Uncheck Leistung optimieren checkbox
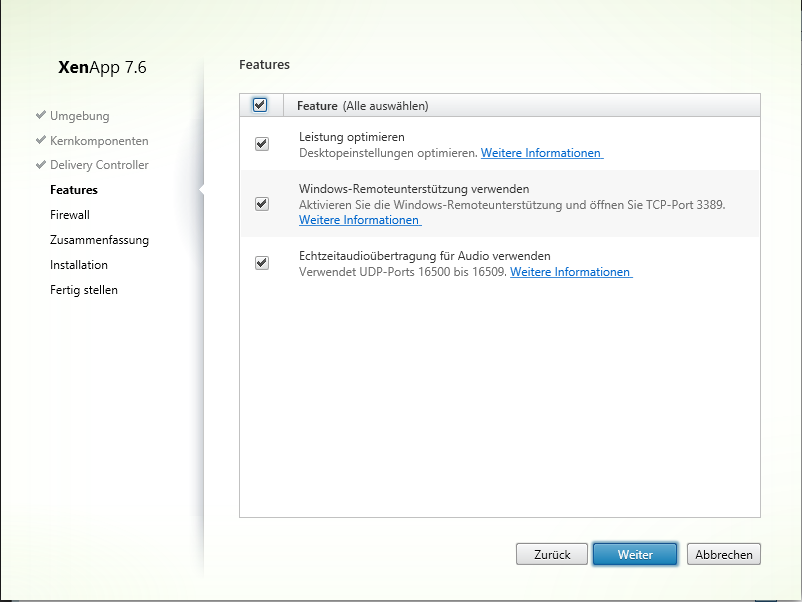This screenshot has width=802, height=602. 262,144
